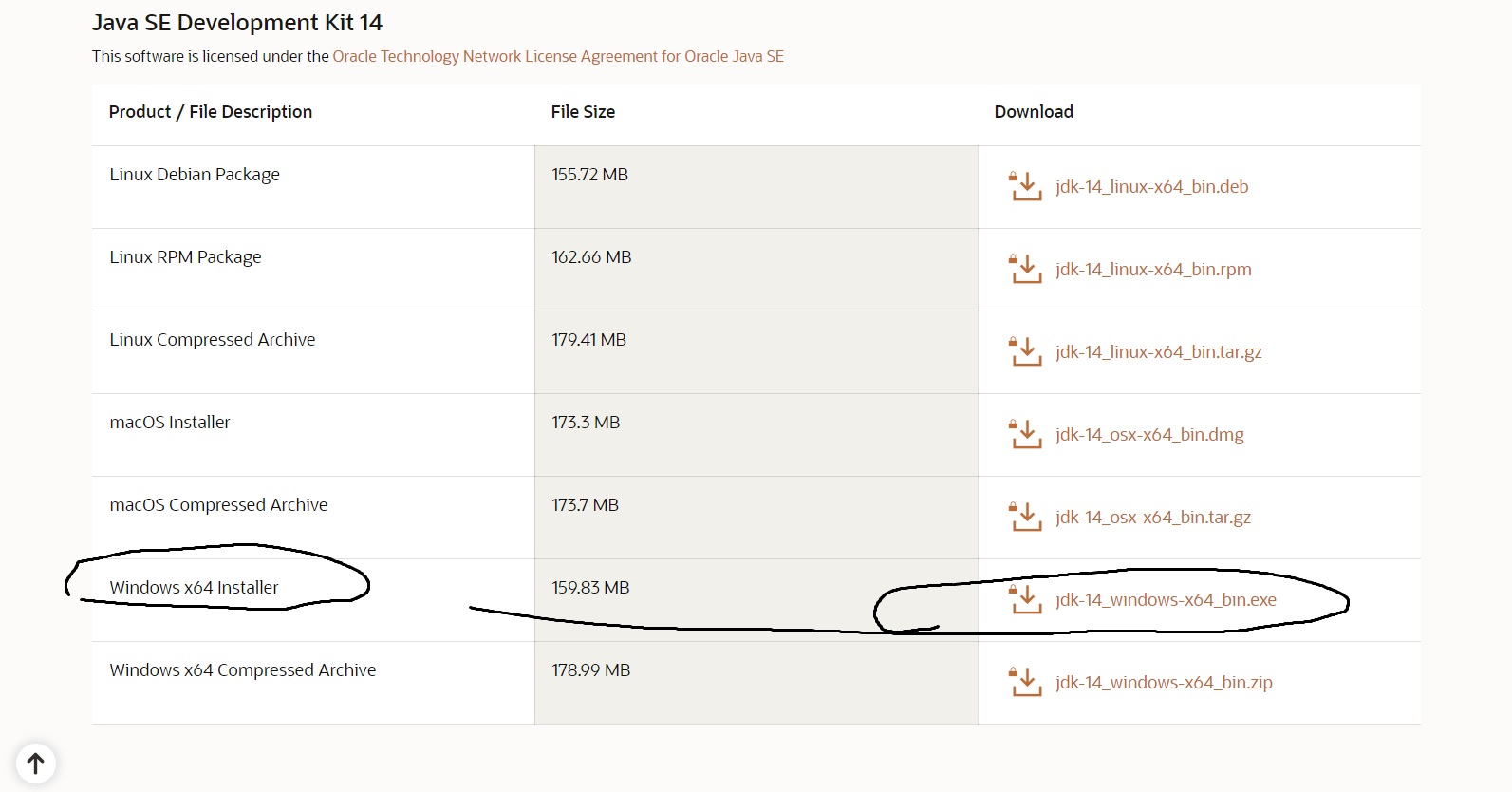Click the Product / File Description column header

211,112
